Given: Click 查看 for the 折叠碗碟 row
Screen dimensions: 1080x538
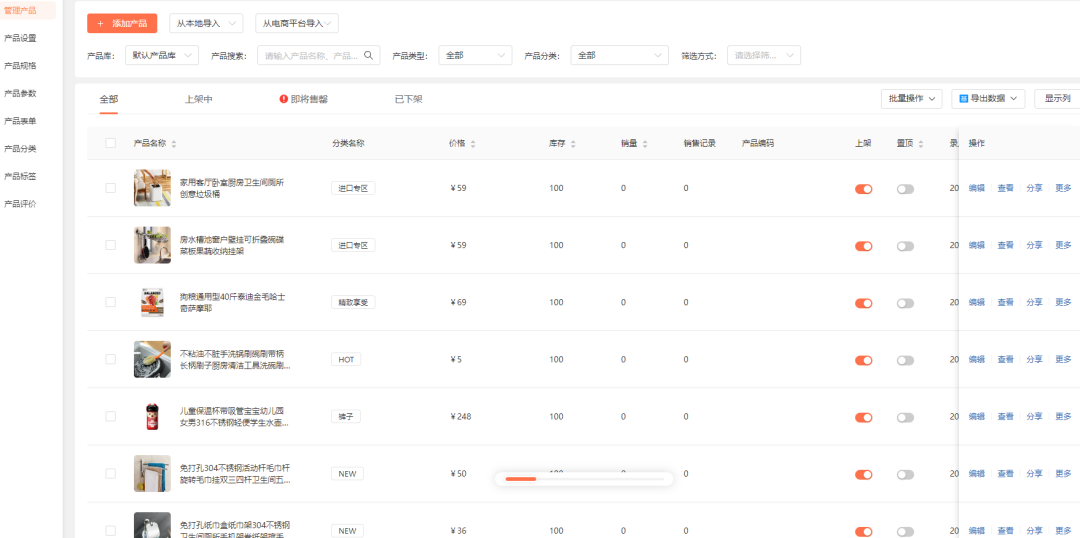Looking at the screenshot, I should 1006,245.
